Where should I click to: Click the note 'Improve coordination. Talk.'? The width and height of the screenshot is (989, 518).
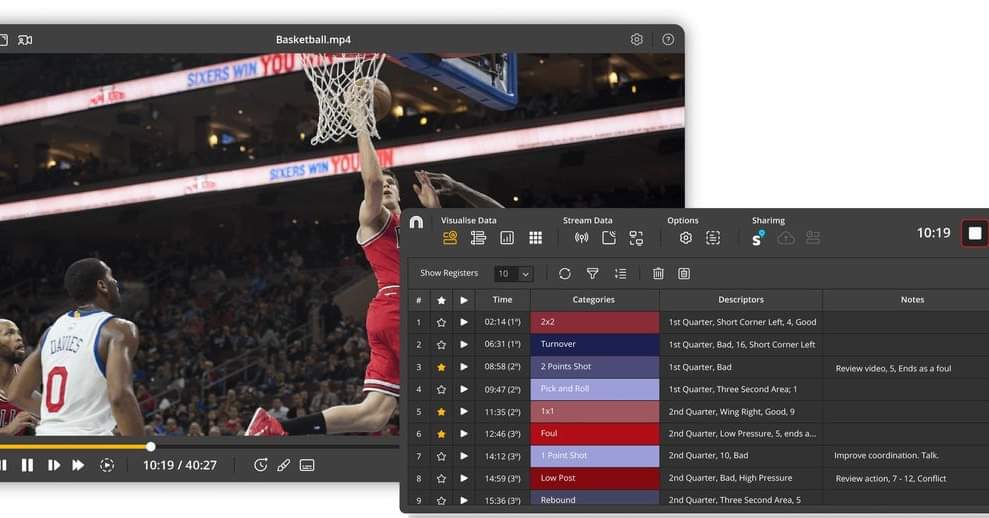click(x=886, y=456)
